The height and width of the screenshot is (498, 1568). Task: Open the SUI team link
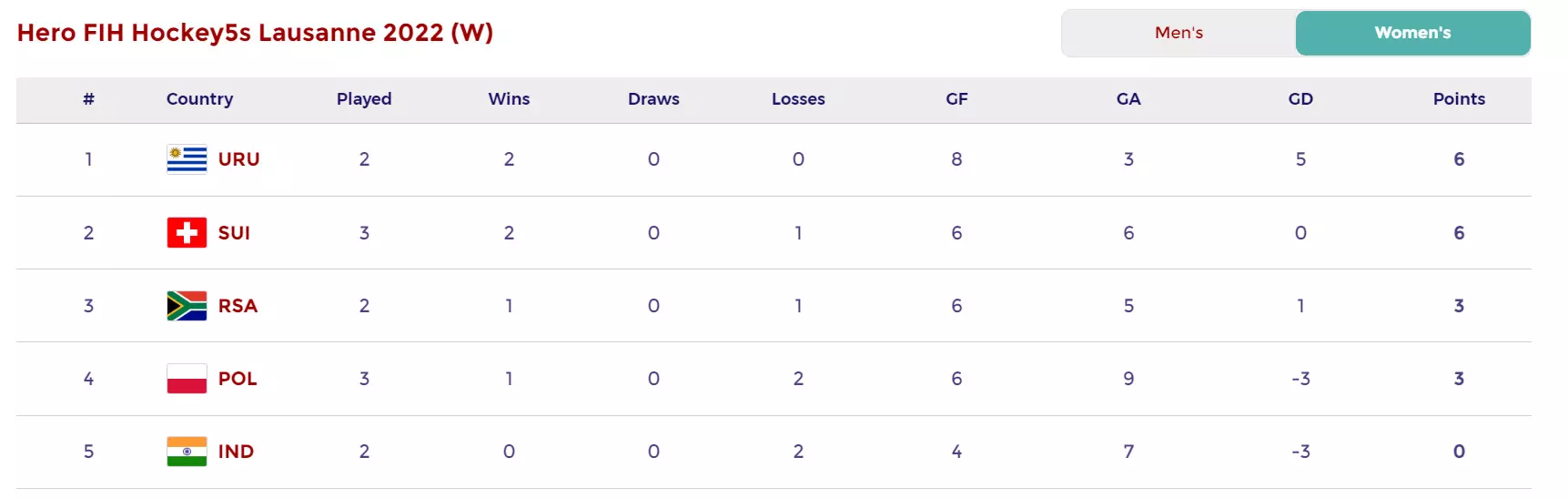pyautogui.click(x=234, y=233)
